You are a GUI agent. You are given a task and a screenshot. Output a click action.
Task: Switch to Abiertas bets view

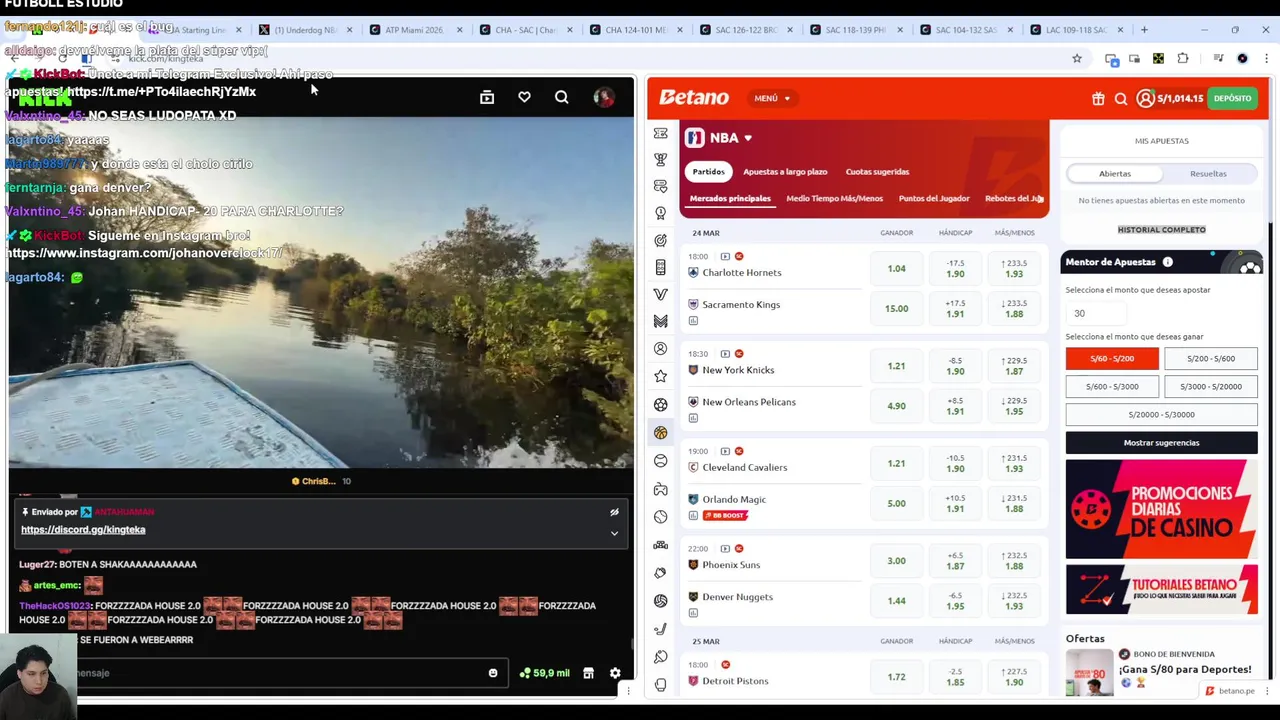(x=1115, y=174)
